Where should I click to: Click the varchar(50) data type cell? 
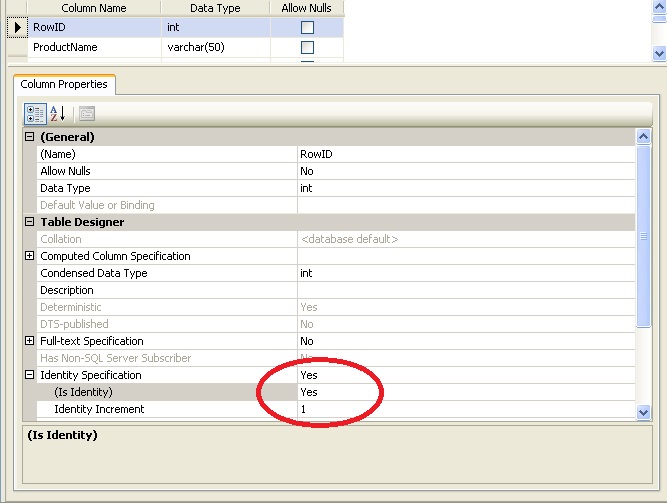[216, 47]
